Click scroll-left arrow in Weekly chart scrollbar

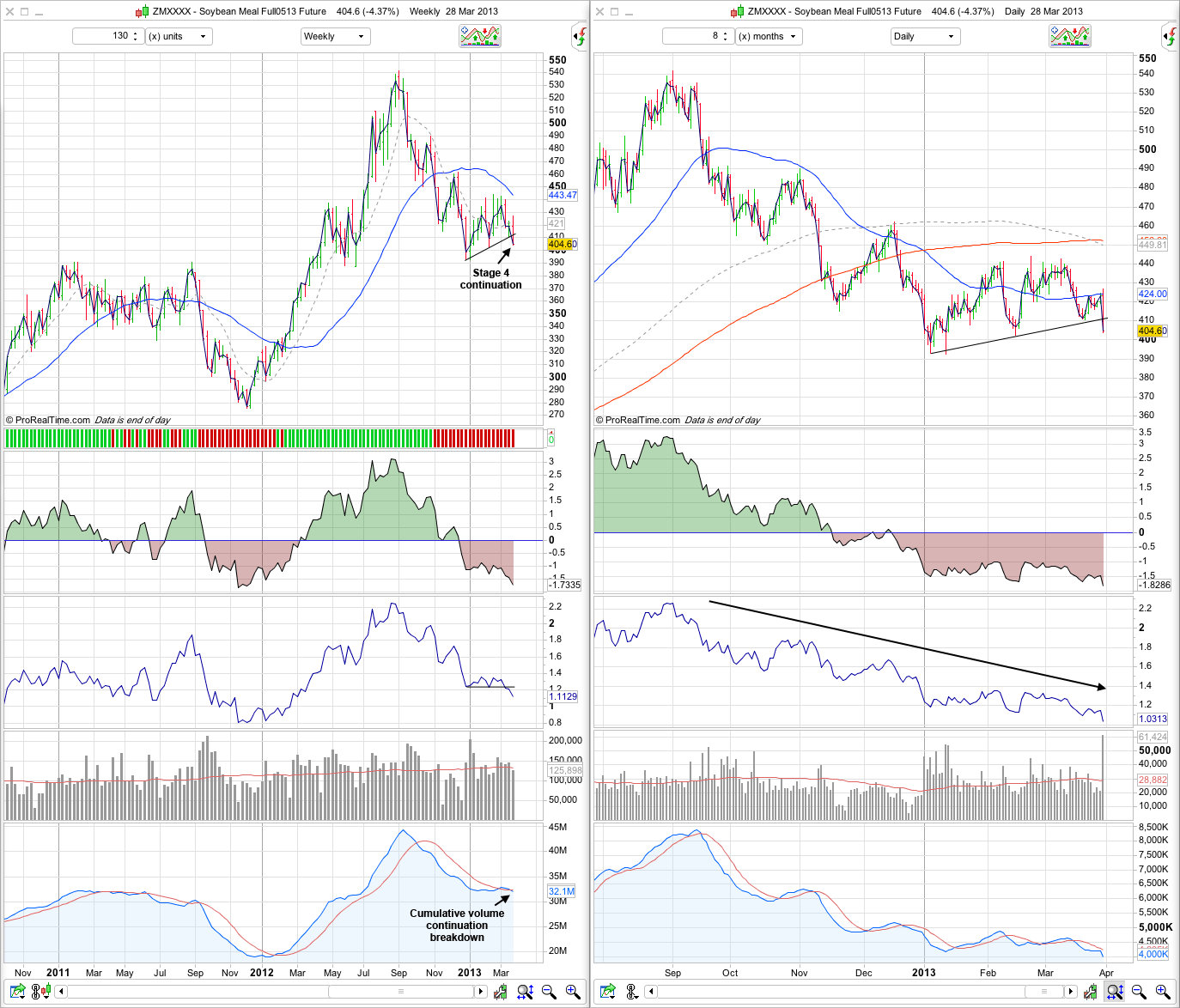pyautogui.click(x=61, y=992)
